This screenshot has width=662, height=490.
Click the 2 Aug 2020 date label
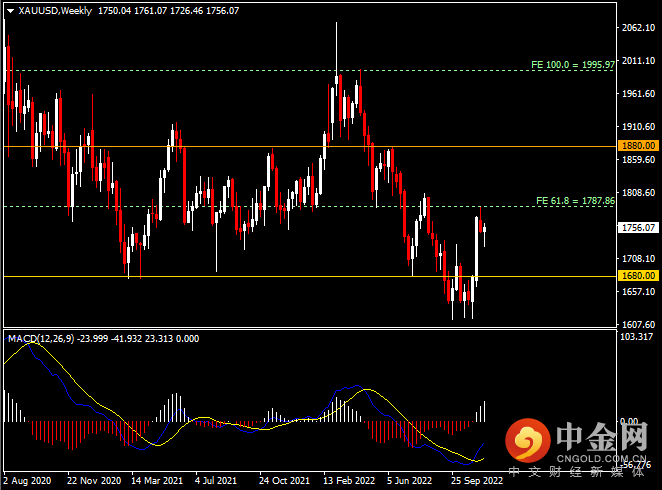coord(29,479)
